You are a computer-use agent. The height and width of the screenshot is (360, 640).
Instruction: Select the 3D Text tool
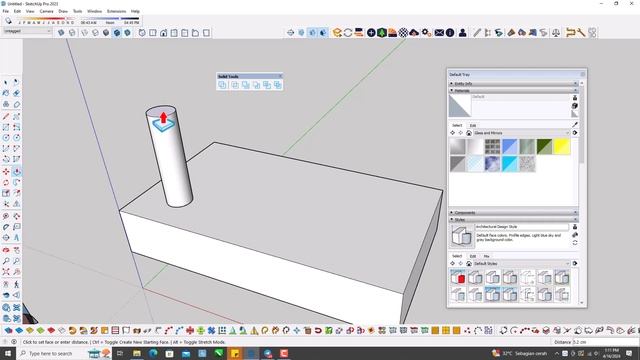coord(16,238)
